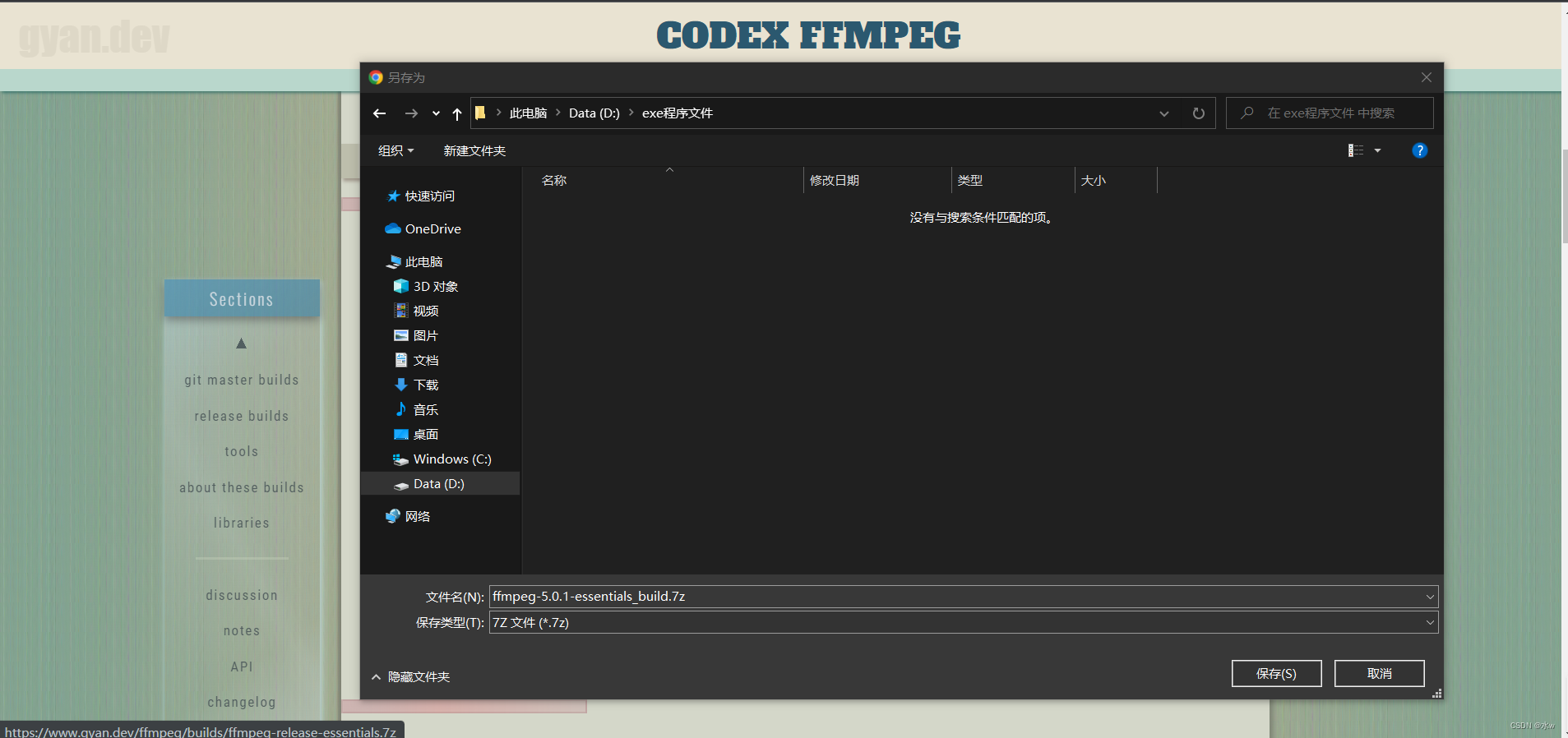
Task: Click the 桌面 desktop icon
Action: coord(401,434)
